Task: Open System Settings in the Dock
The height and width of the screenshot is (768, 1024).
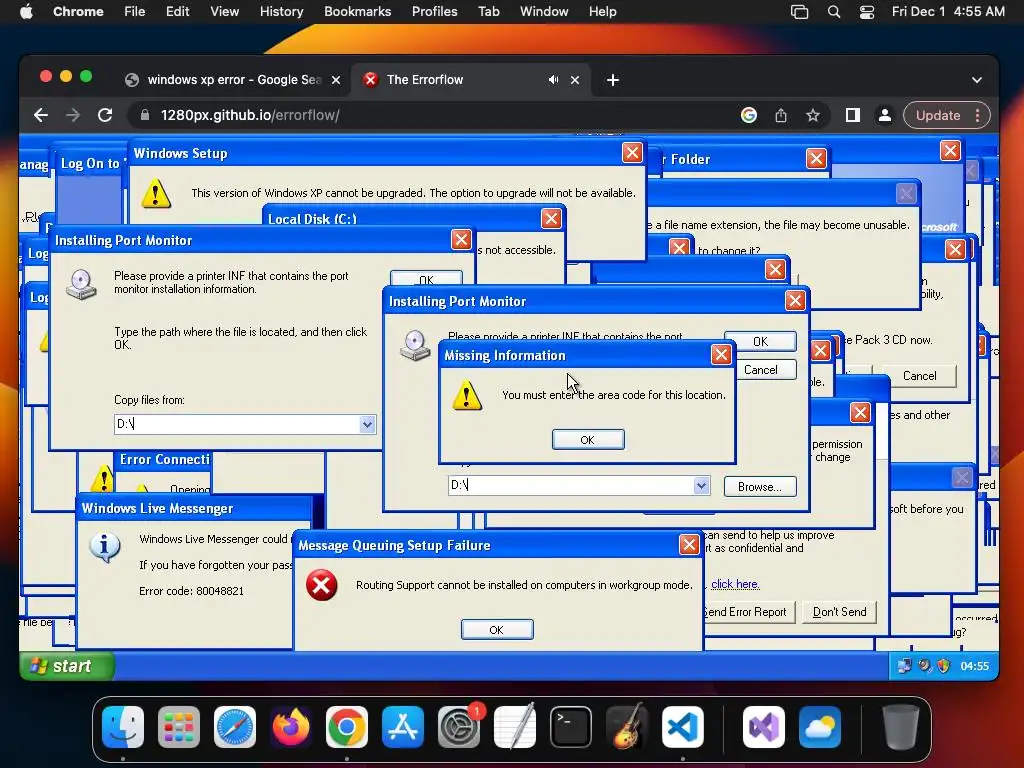Action: click(x=458, y=727)
